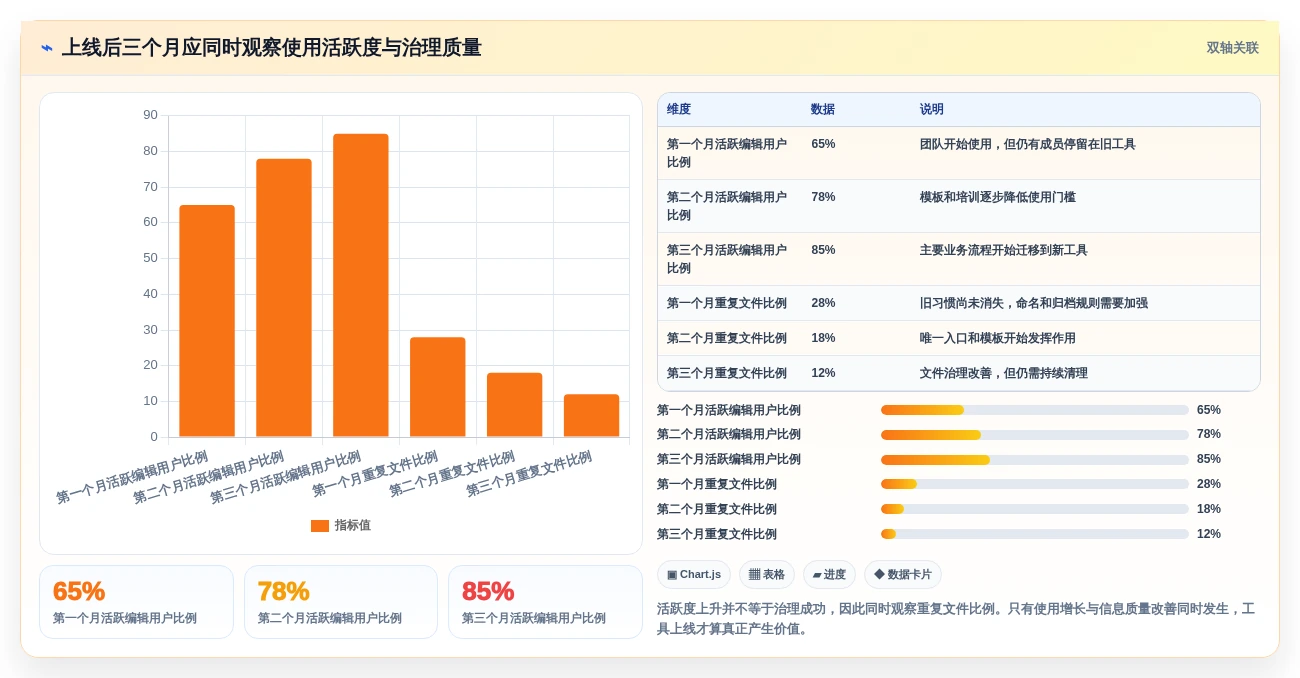The width and height of the screenshot is (1300, 678).
Task: Toggle the 指标值 legend swatch under the chart
Action: point(320,526)
